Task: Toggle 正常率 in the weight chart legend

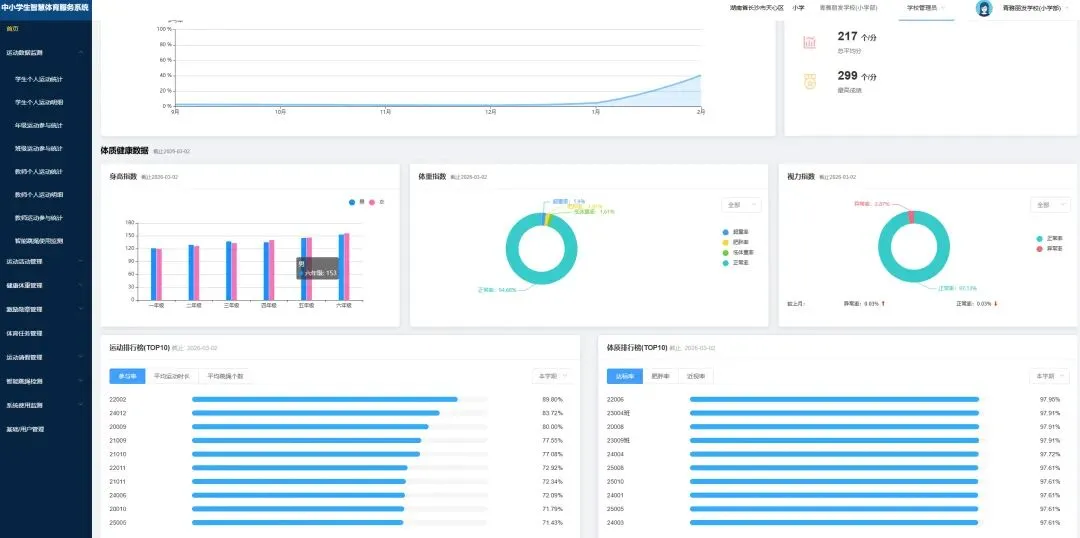Action: click(x=736, y=263)
